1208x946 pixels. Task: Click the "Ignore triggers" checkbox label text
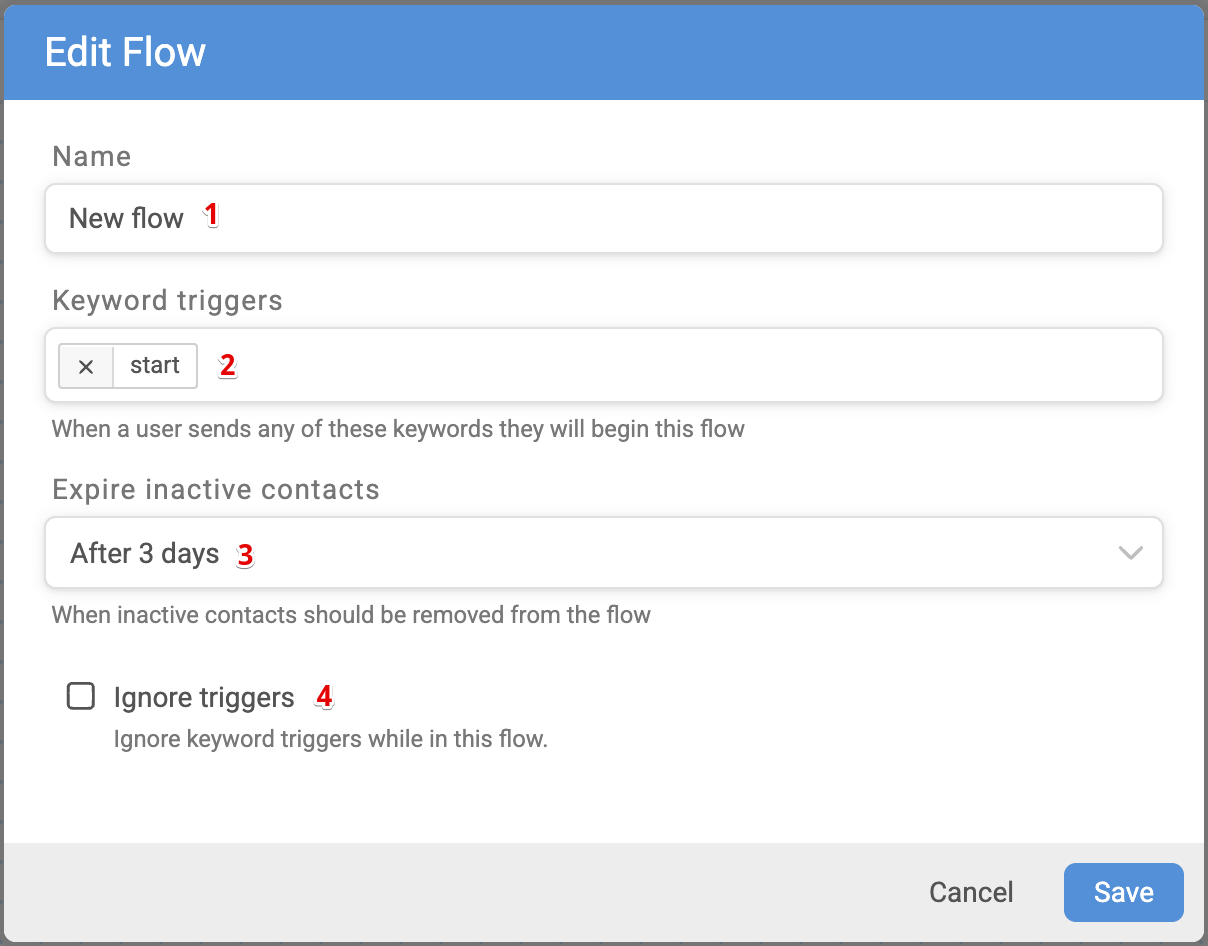pos(204,697)
